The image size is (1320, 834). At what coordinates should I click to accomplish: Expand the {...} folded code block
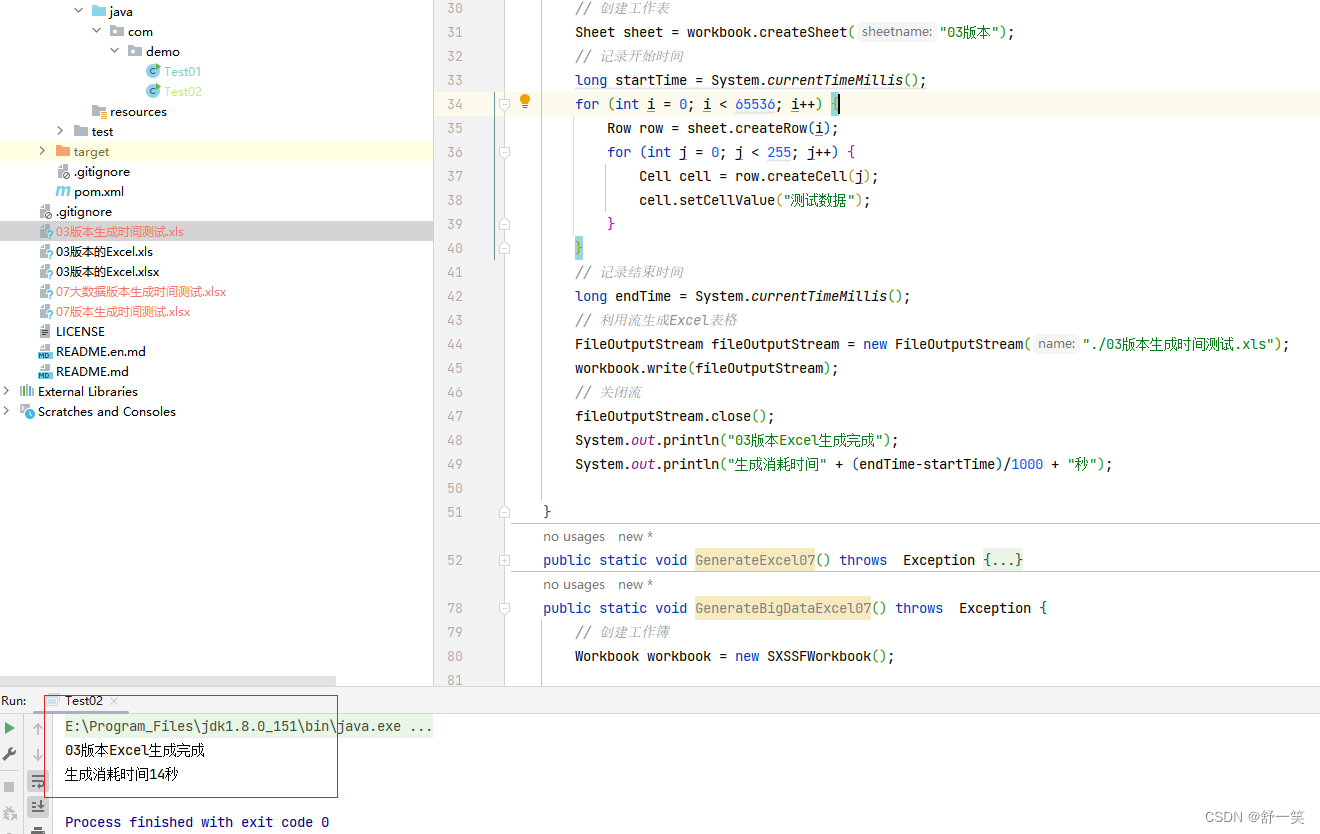1003,560
